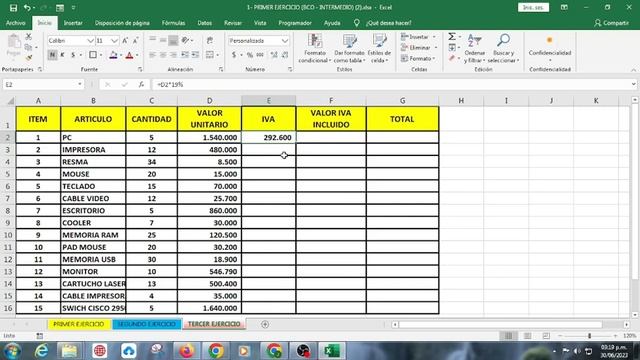Apply the accounting currency $ format

point(234,55)
